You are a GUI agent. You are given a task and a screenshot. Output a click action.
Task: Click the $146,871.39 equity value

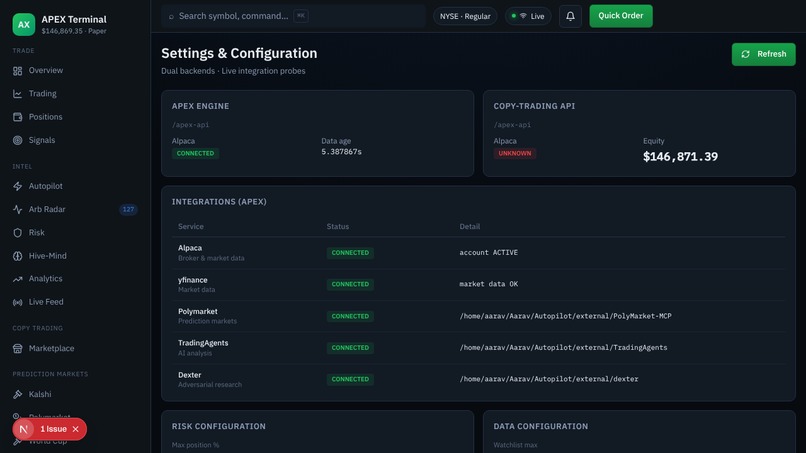point(680,156)
